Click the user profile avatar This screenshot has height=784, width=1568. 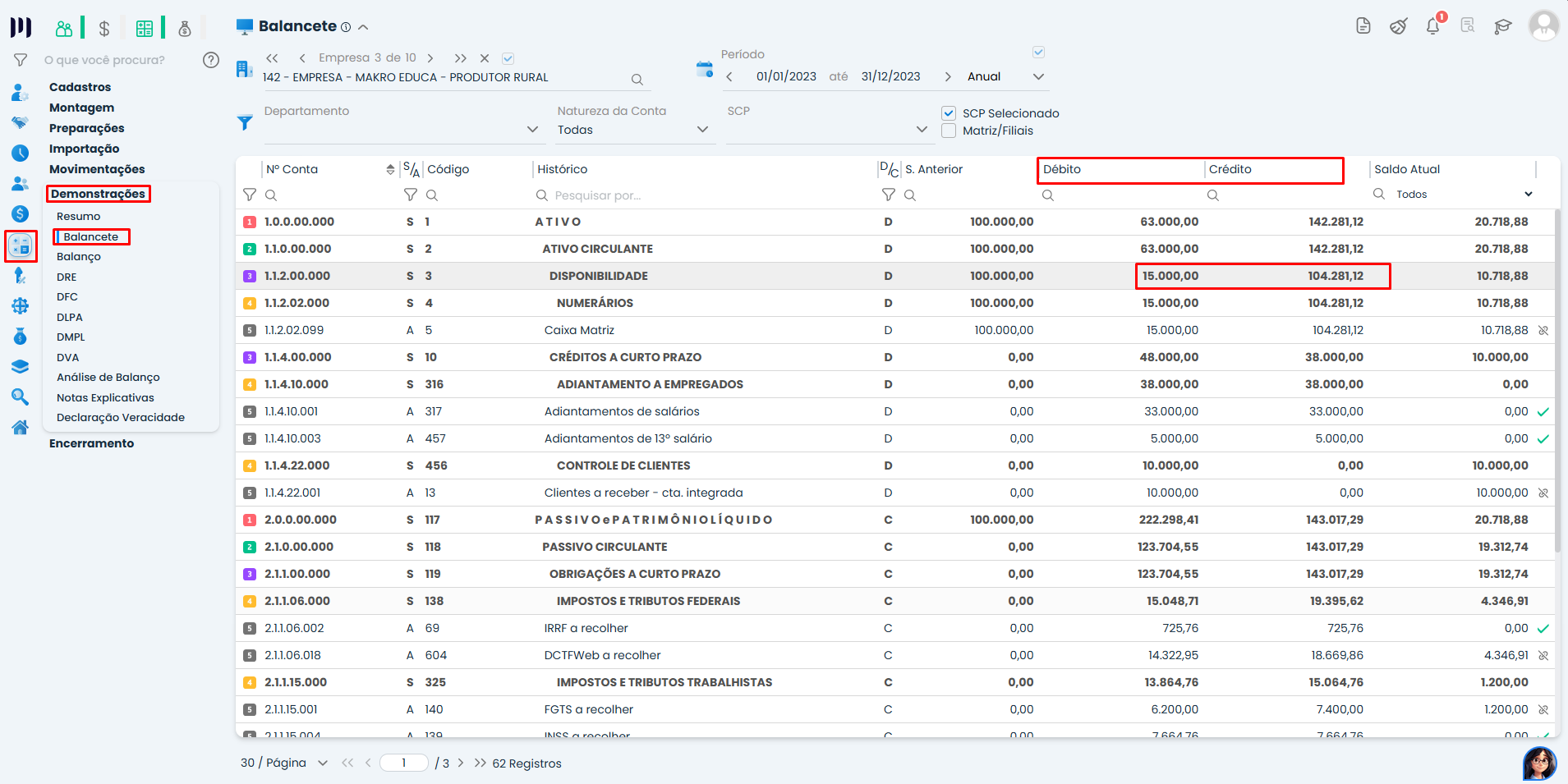(x=1543, y=25)
